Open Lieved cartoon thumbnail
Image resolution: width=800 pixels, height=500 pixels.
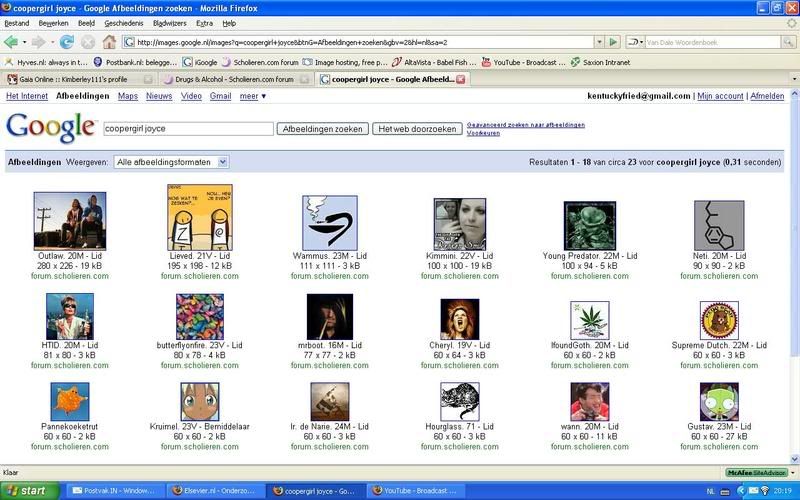pos(200,217)
